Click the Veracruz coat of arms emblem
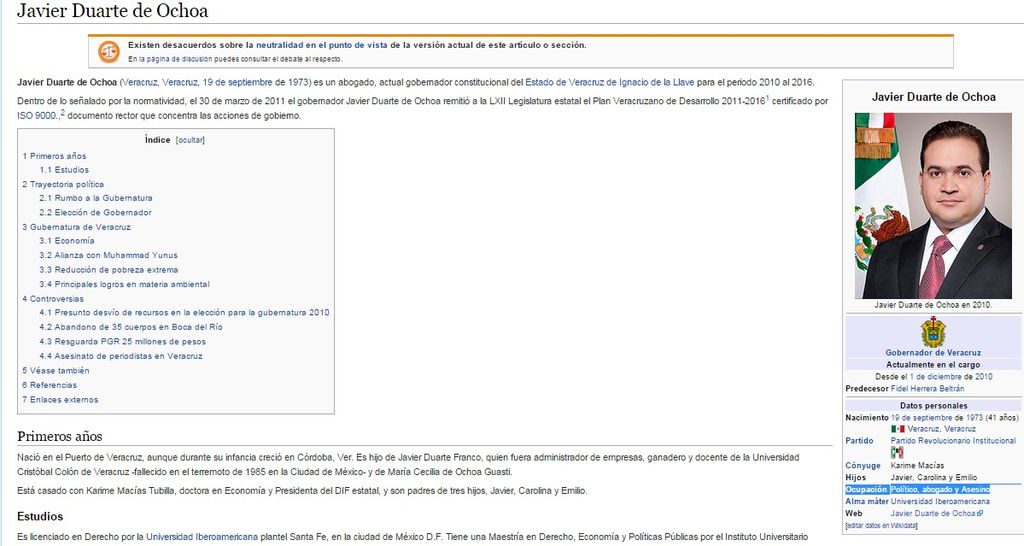Image resolution: width=1024 pixels, height=546 pixels. [933, 331]
